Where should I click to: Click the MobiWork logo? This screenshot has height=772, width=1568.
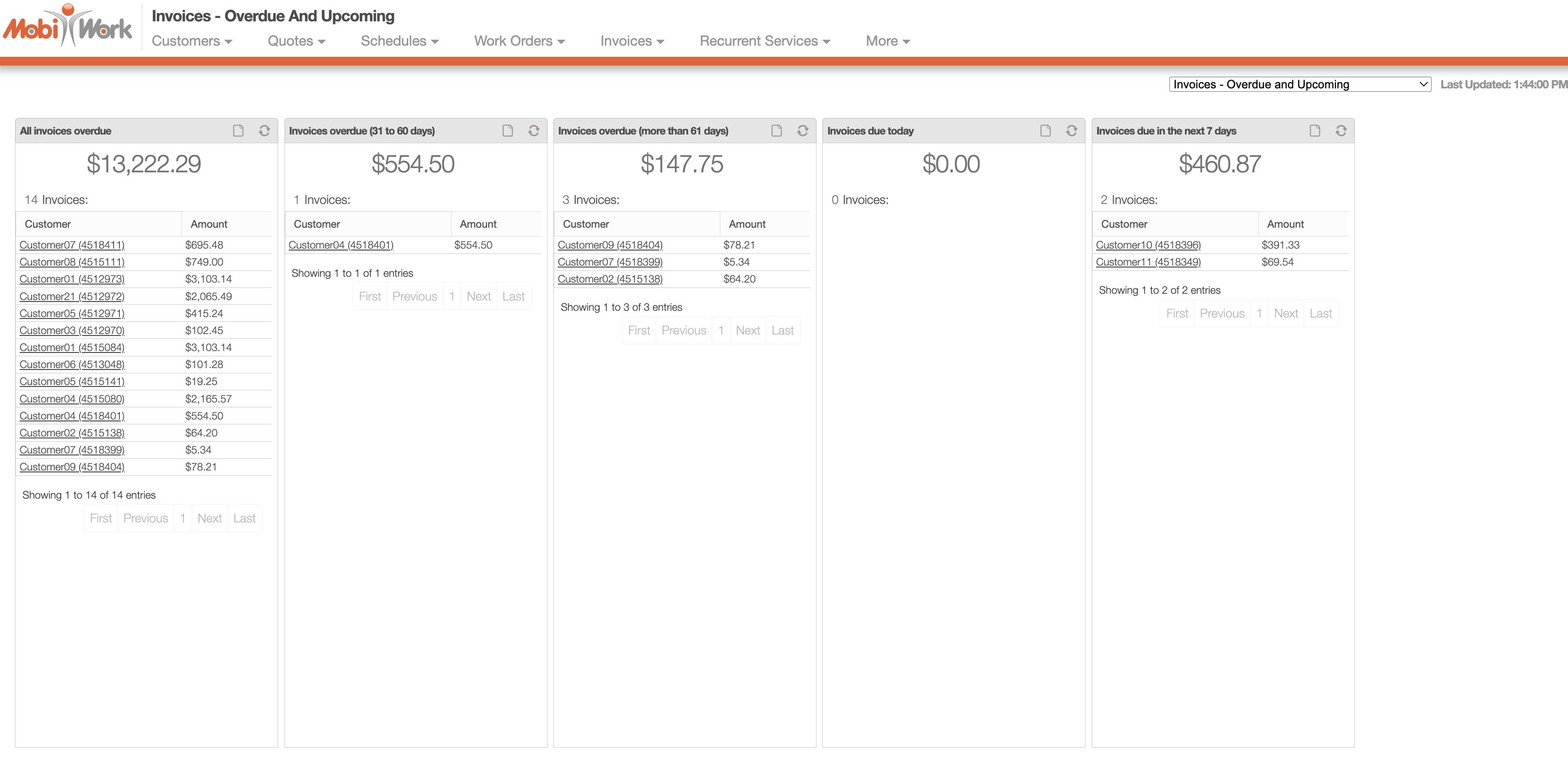point(67,27)
